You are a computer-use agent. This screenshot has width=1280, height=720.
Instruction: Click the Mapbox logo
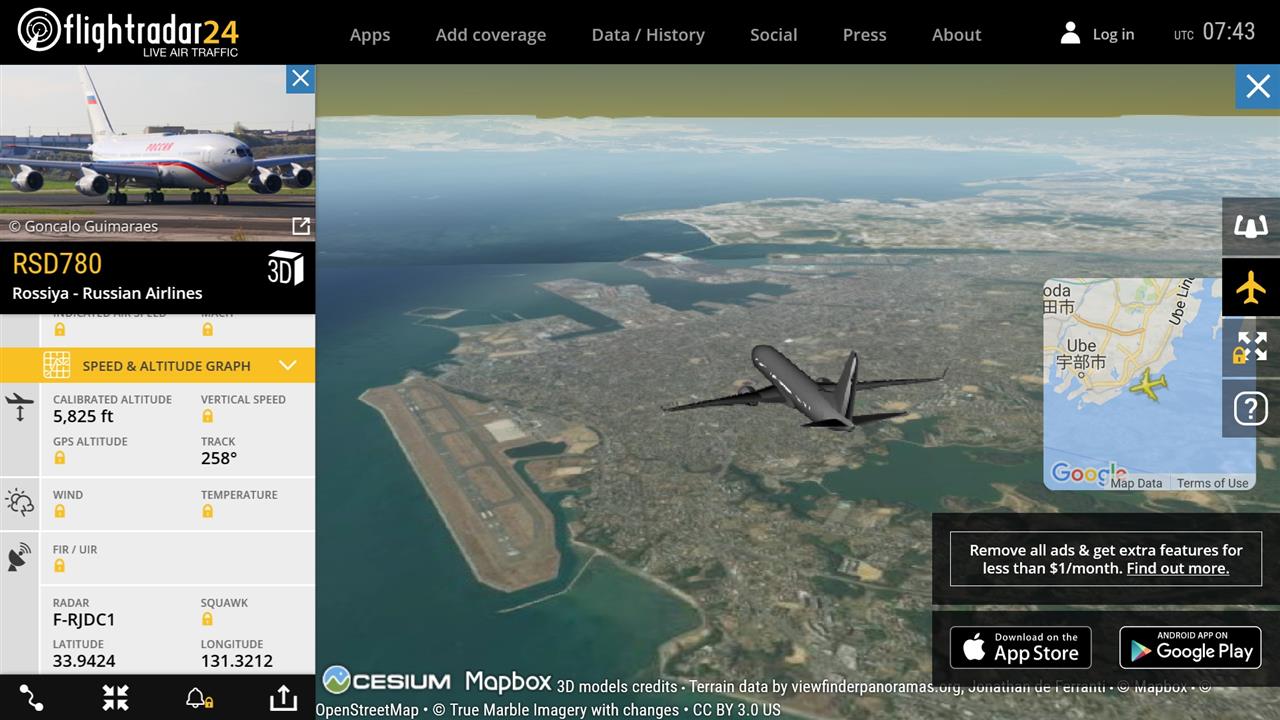pyautogui.click(x=508, y=682)
